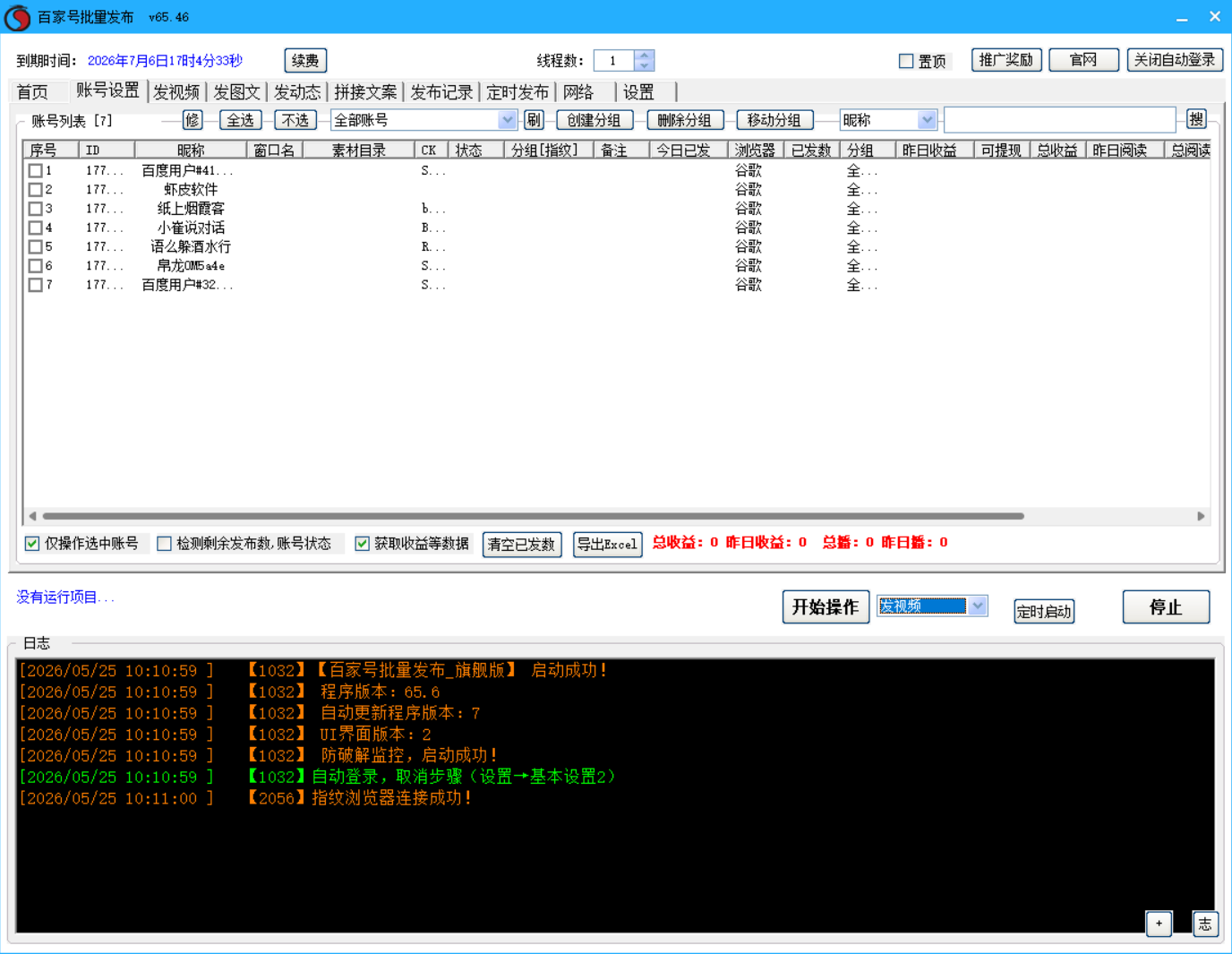
Task: Click the 今日已发 column header
Action: click(689, 150)
